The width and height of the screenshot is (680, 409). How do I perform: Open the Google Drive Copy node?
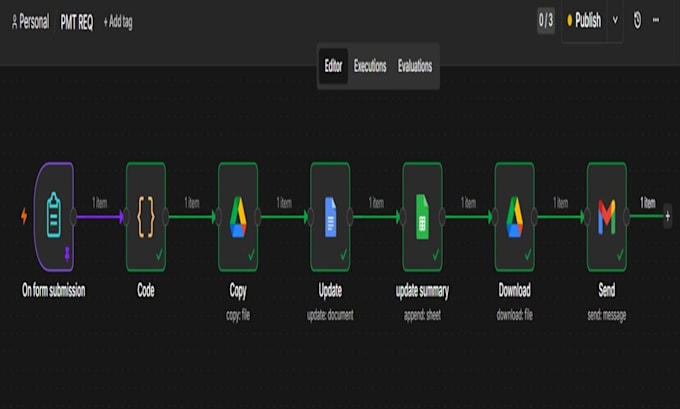[x=238, y=217]
